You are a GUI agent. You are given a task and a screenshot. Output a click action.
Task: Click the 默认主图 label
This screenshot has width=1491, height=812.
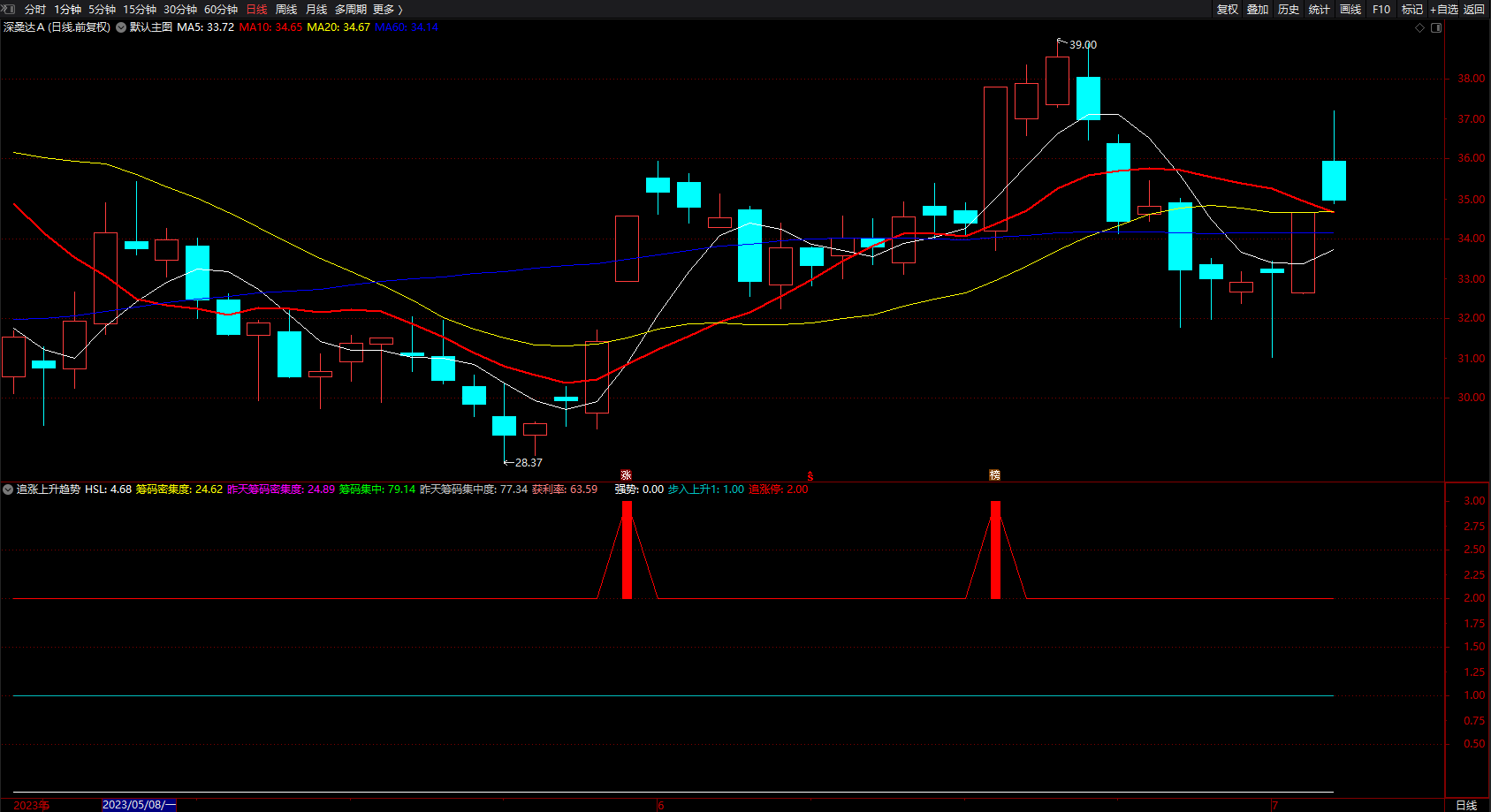click(x=151, y=27)
